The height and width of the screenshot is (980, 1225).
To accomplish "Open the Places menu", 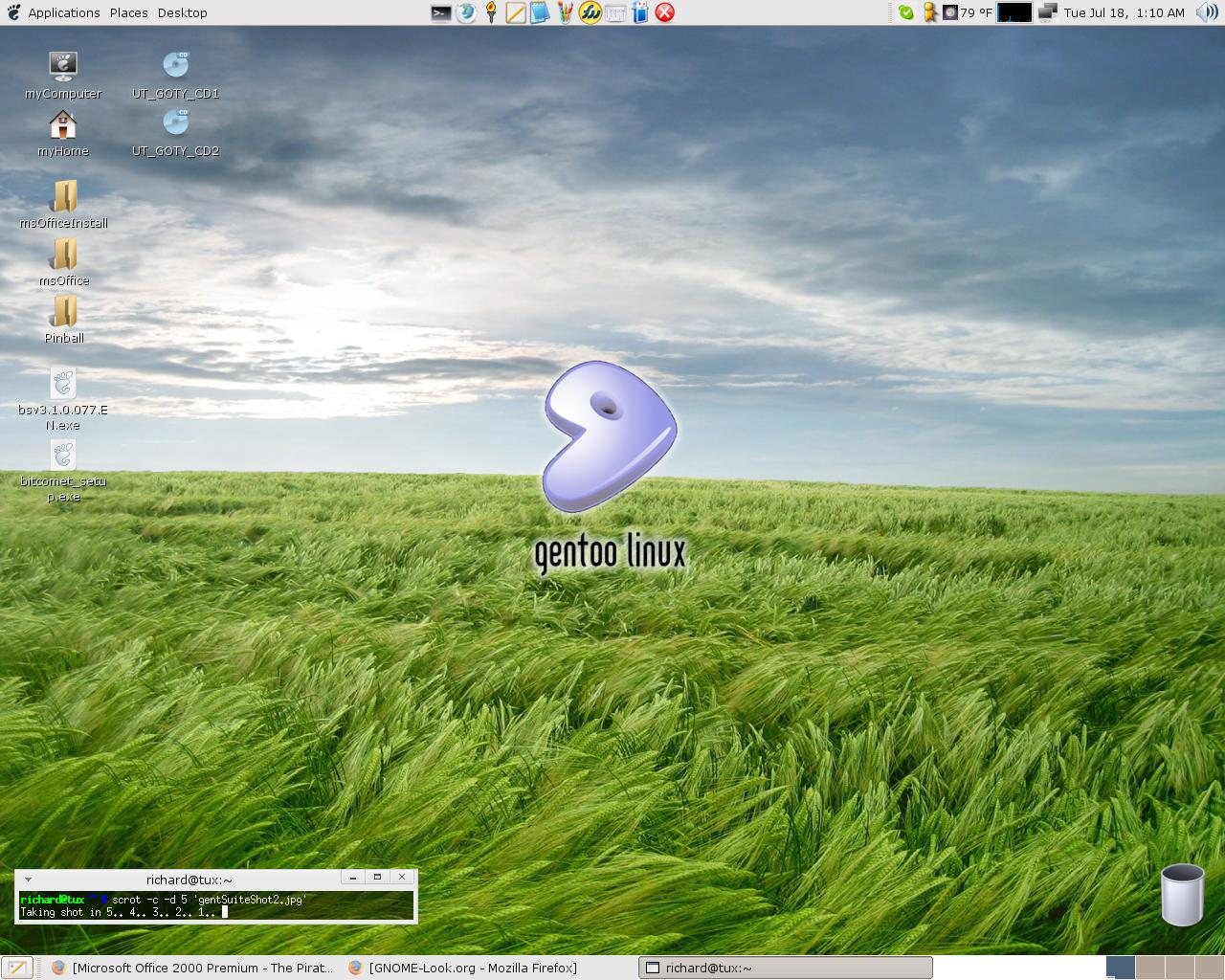I will click(x=128, y=12).
